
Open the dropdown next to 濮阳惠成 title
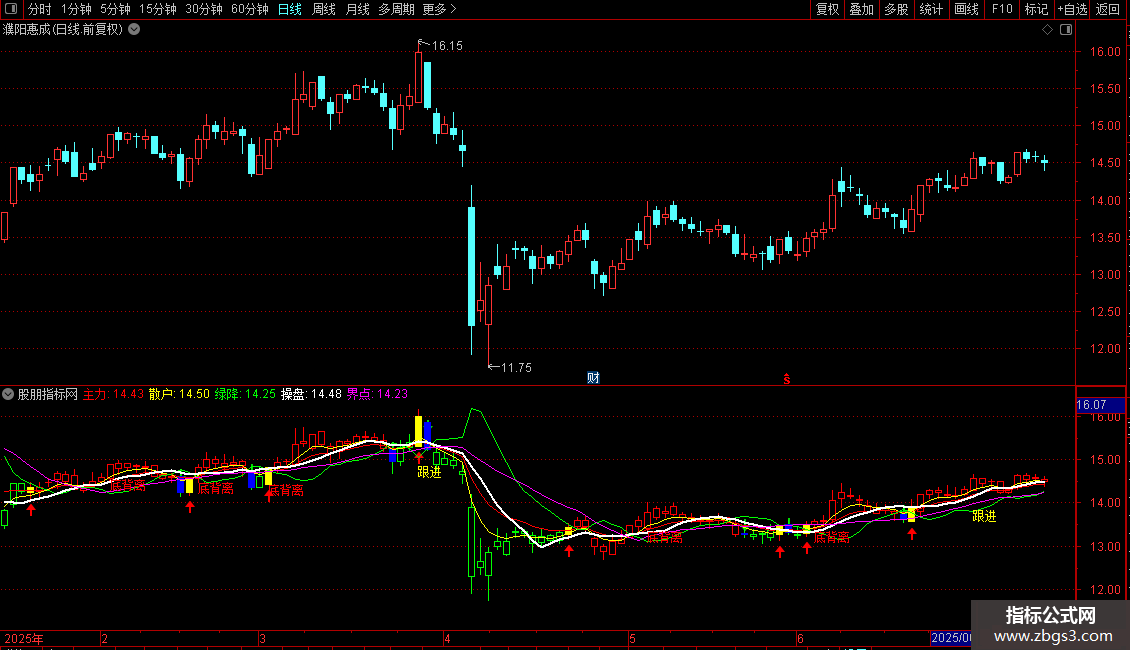point(134,30)
